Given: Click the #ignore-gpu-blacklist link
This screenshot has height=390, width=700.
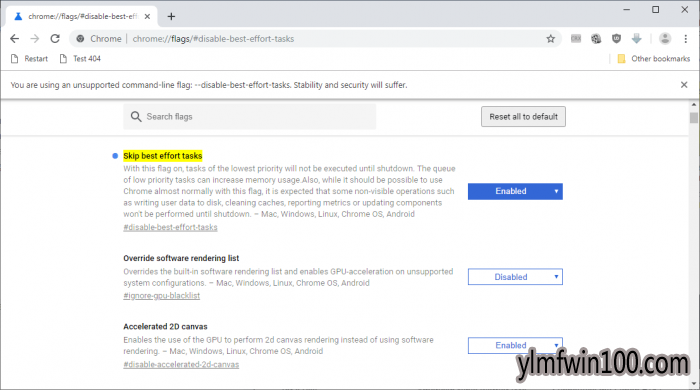Looking at the screenshot, I should (162, 295).
